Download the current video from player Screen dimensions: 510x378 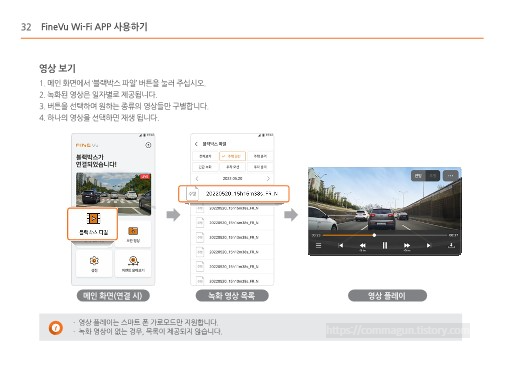(451, 246)
